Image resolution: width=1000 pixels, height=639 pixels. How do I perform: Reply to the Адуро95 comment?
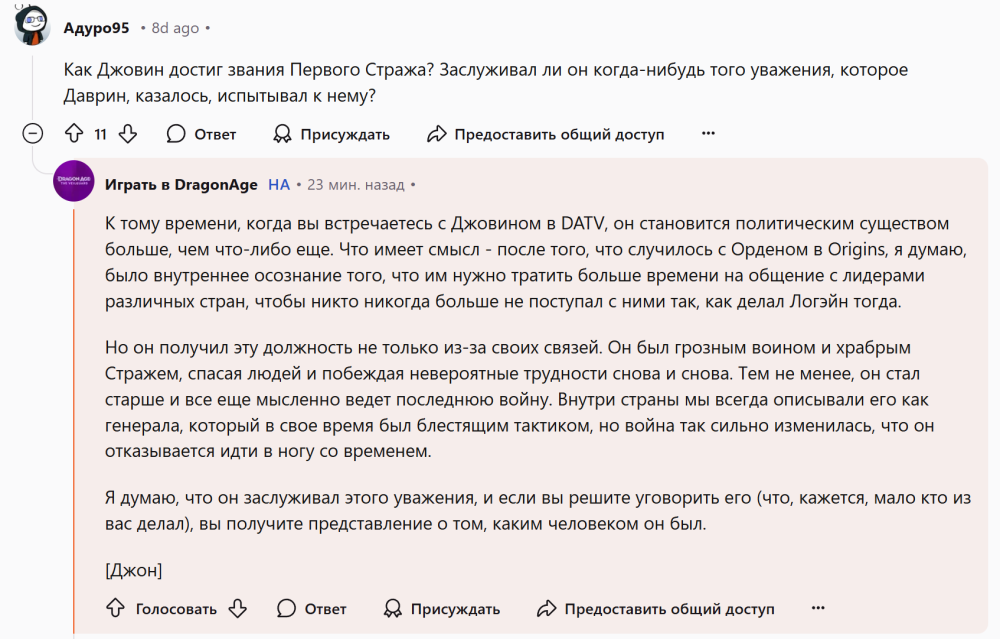(201, 134)
